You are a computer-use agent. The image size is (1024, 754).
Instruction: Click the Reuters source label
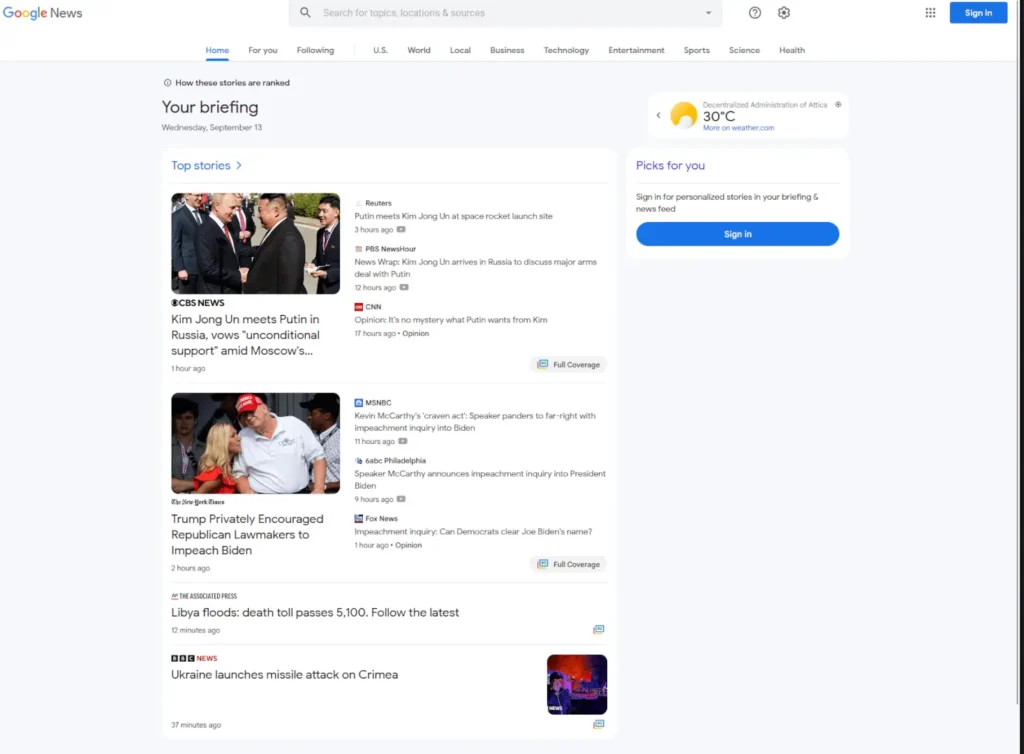point(377,203)
